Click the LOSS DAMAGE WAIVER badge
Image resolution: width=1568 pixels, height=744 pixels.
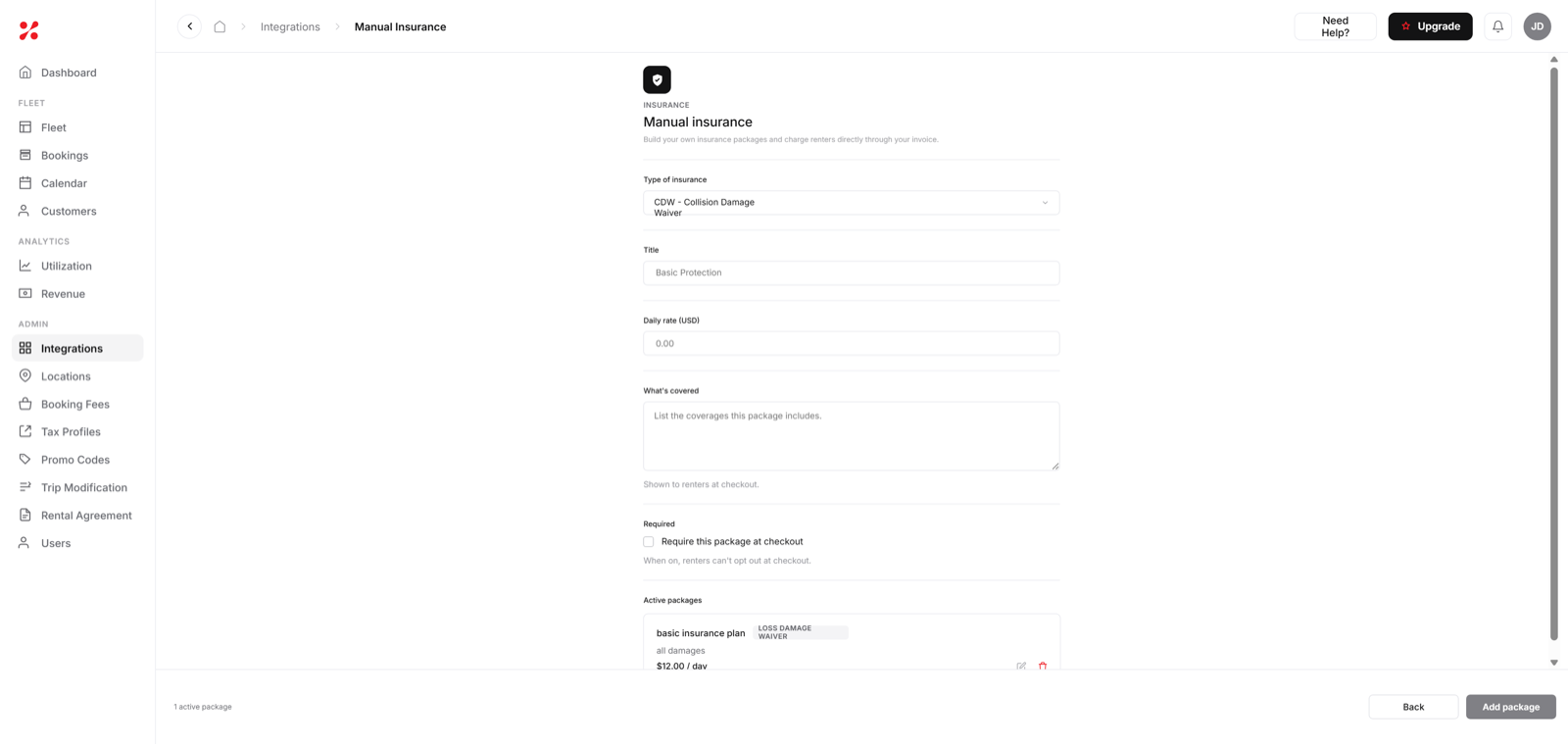tap(801, 632)
